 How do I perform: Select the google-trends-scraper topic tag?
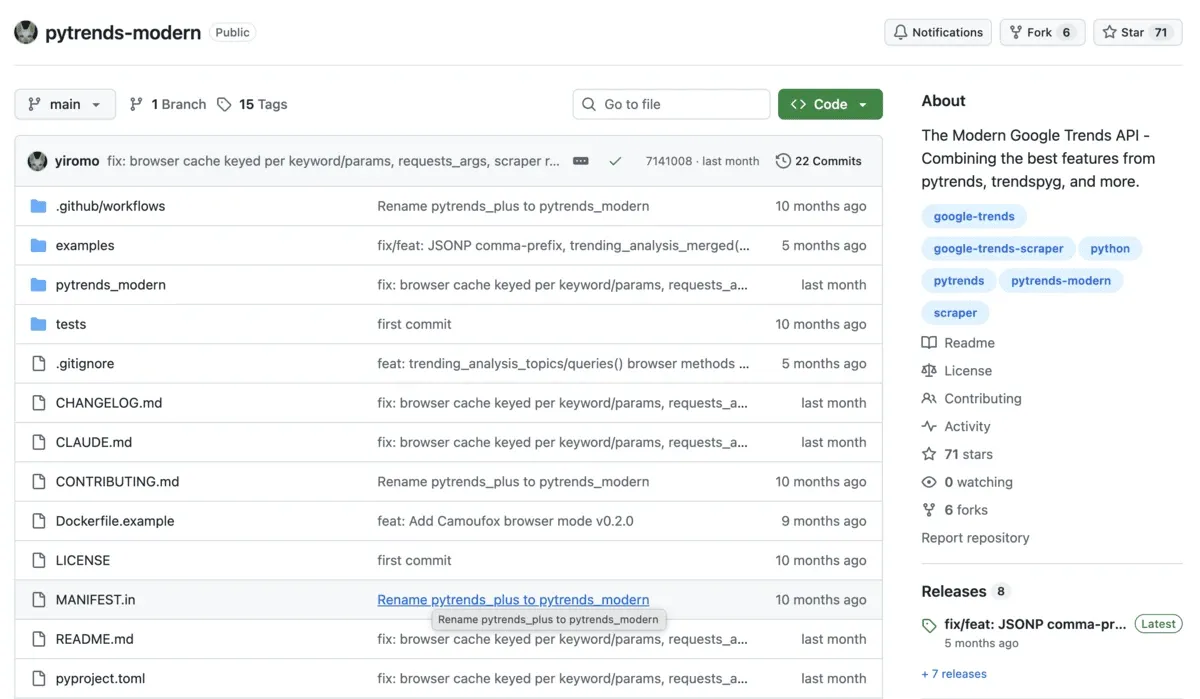[998, 248]
